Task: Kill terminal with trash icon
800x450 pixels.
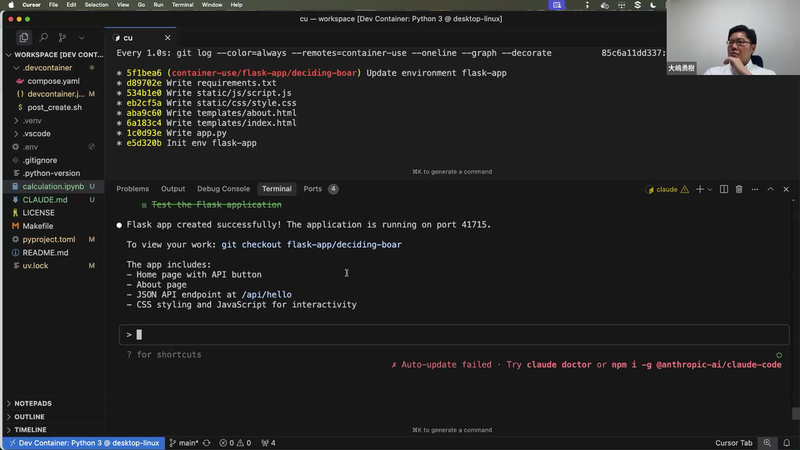Action: (x=739, y=189)
